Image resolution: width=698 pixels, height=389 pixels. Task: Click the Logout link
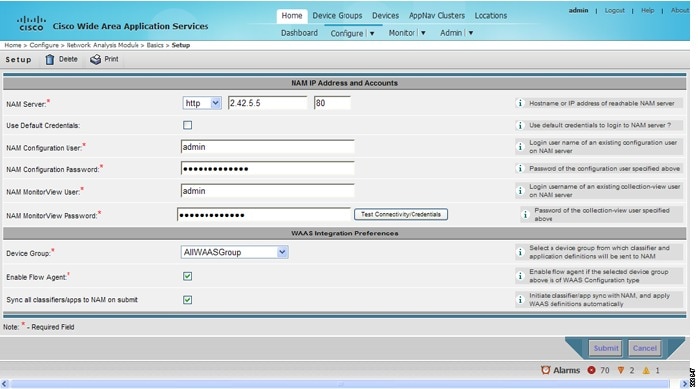point(614,10)
